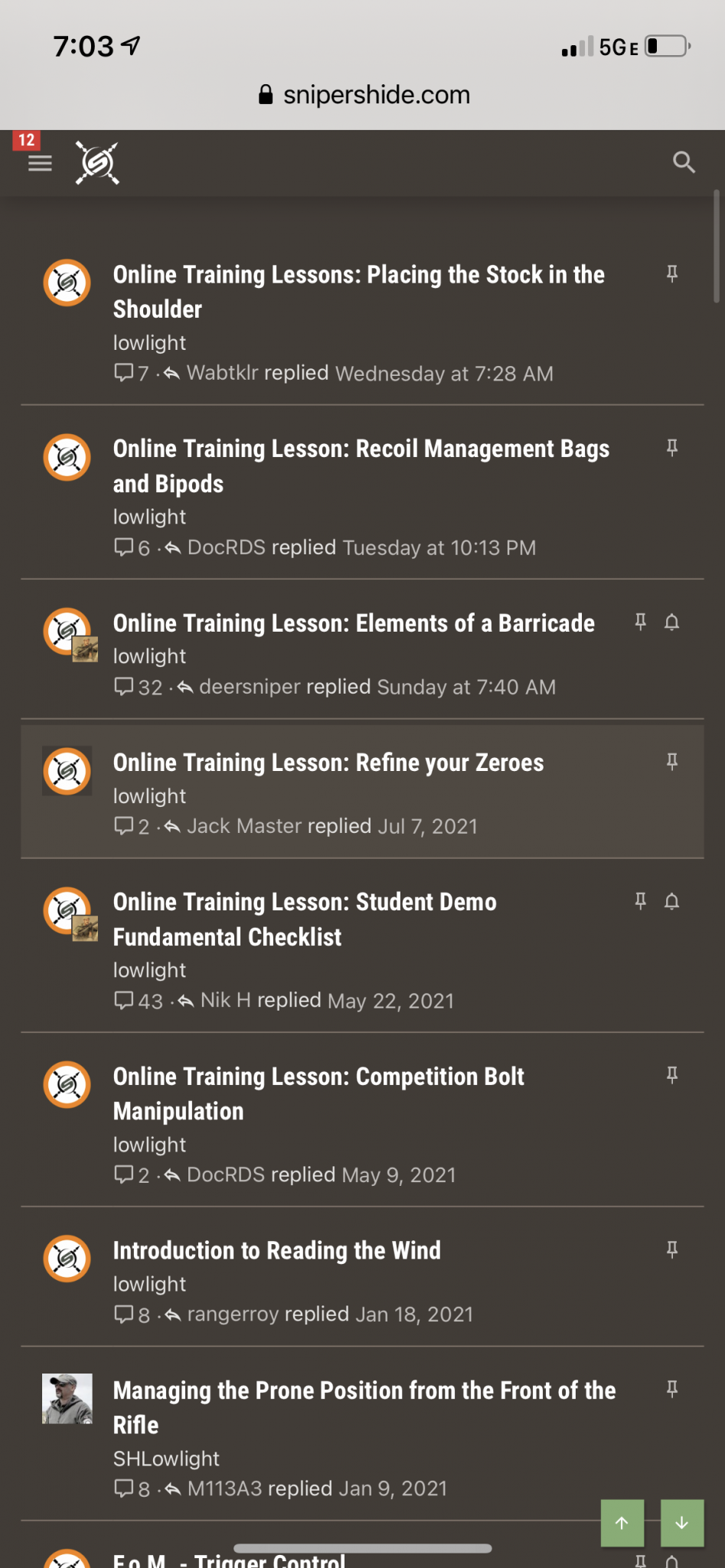Click SHLowlight user photo avatar
Viewport: 725px width, 1568px height.
point(67,1399)
